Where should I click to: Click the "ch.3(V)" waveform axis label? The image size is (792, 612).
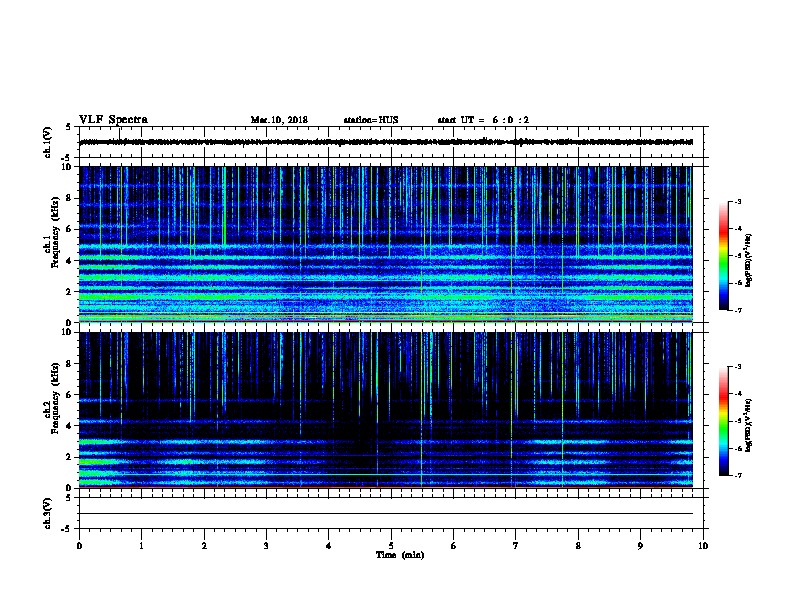tap(47, 513)
